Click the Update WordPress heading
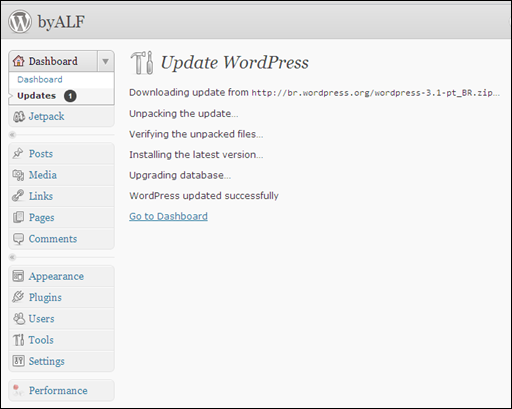The width and height of the screenshot is (512, 409). click(235, 62)
